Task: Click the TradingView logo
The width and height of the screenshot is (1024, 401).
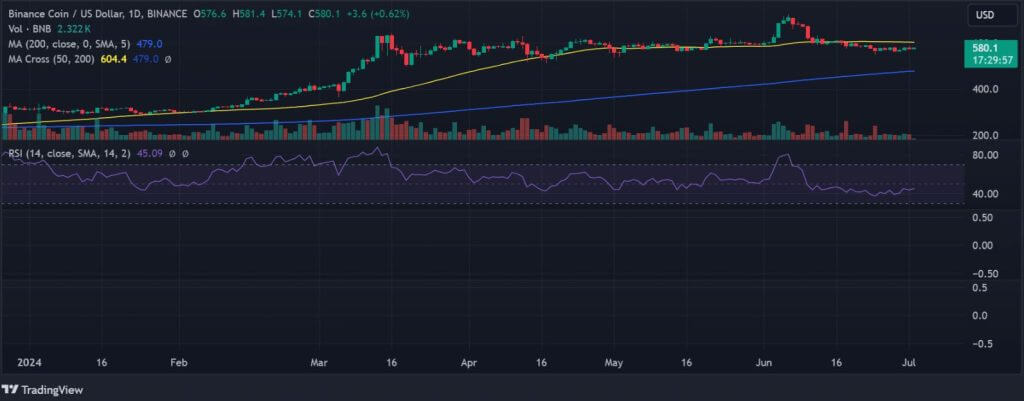Action: (x=44, y=390)
